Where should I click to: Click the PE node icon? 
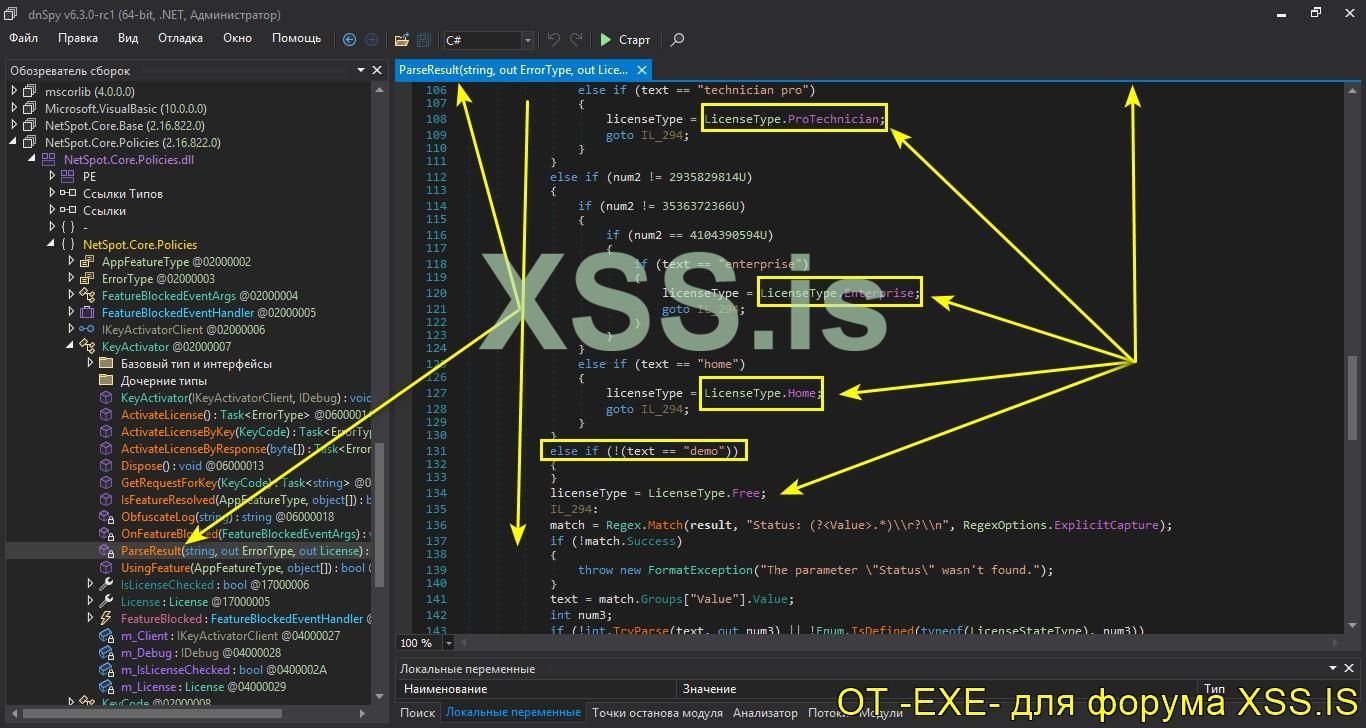(x=67, y=177)
